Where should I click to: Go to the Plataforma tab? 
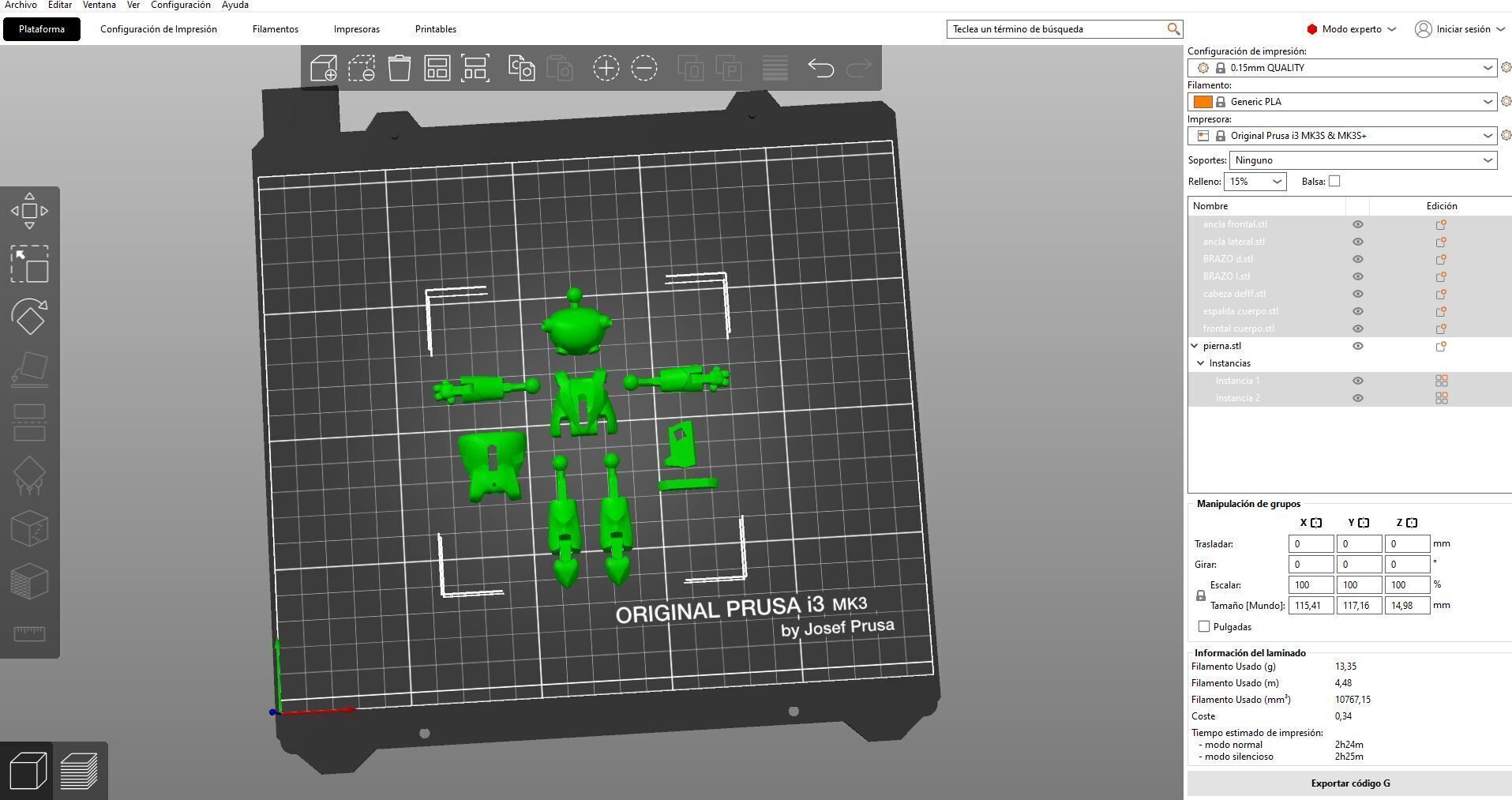tap(42, 29)
